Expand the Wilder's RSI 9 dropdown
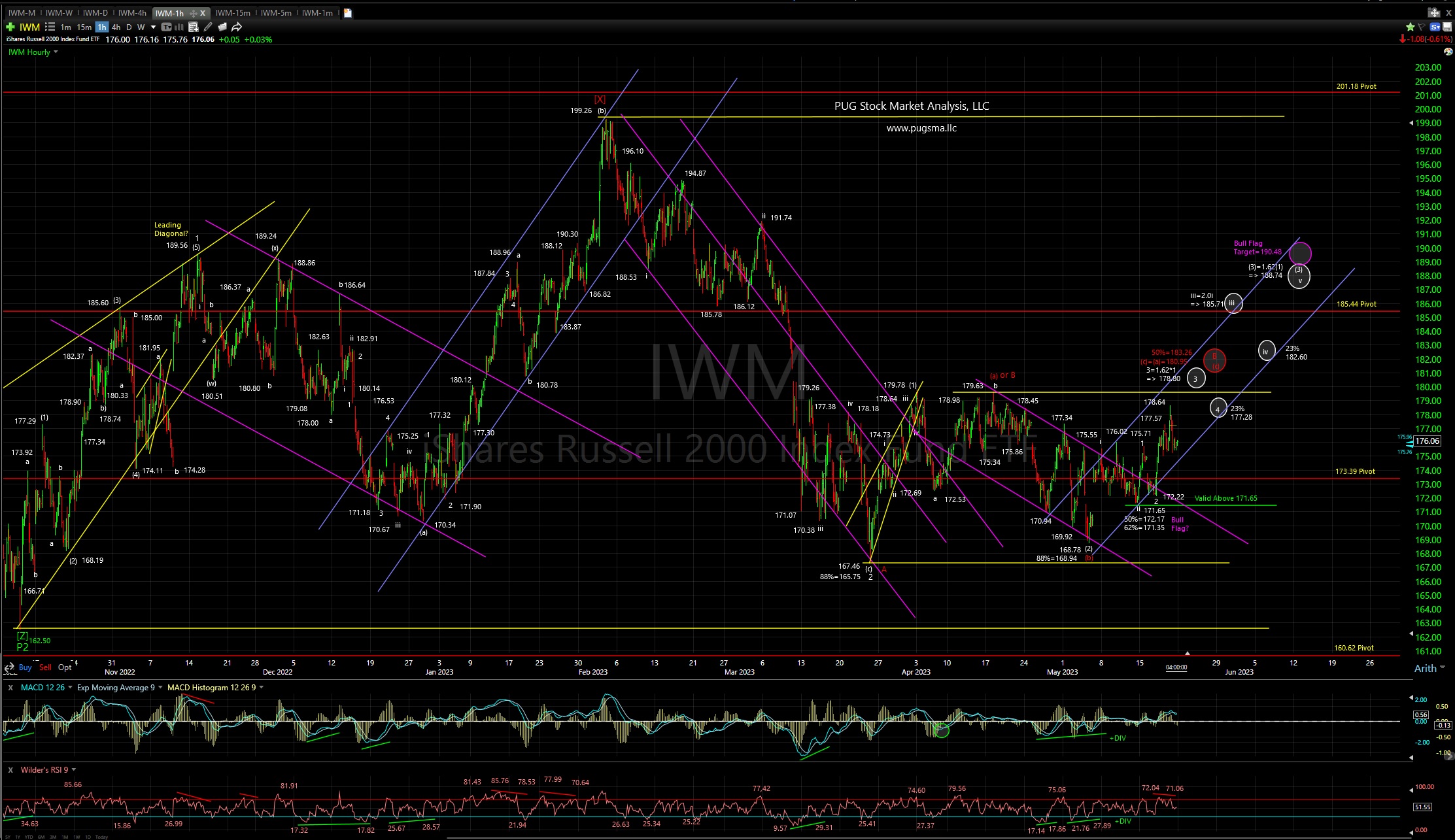Screen dimensions: 1455x840 73,769
